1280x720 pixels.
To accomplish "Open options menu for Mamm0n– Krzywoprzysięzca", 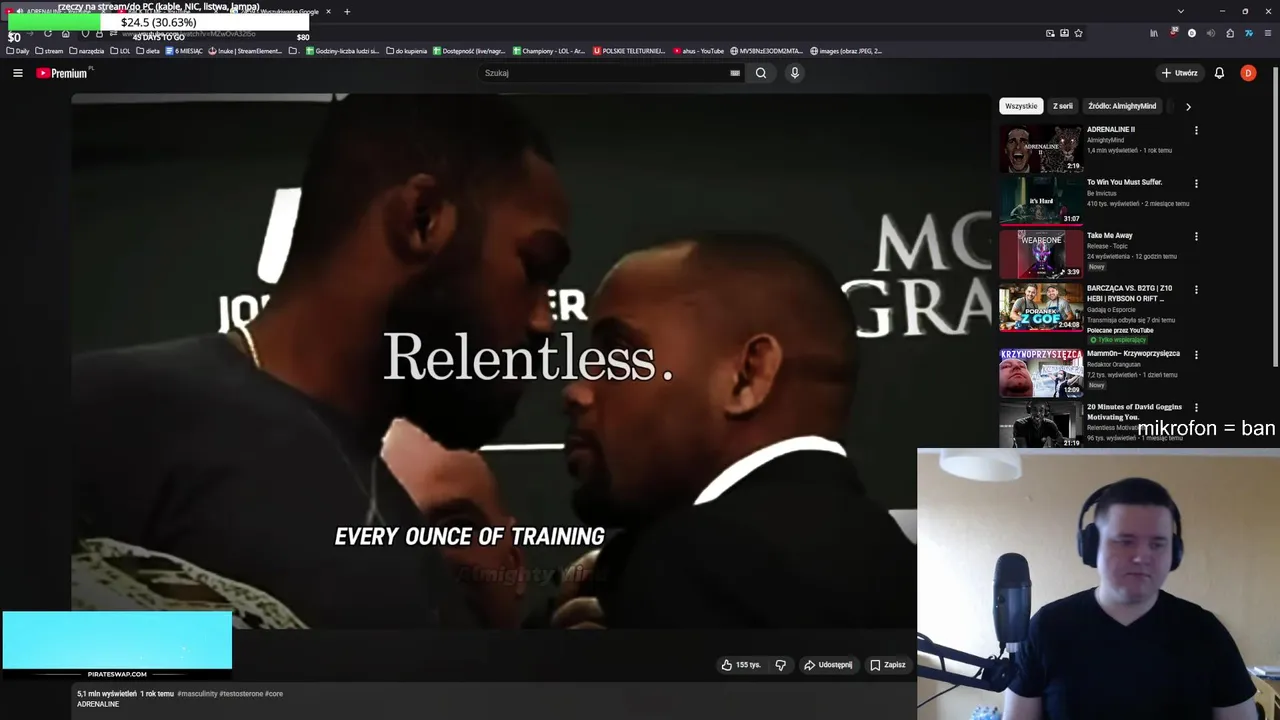I will pyautogui.click(x=1196, y=355).
